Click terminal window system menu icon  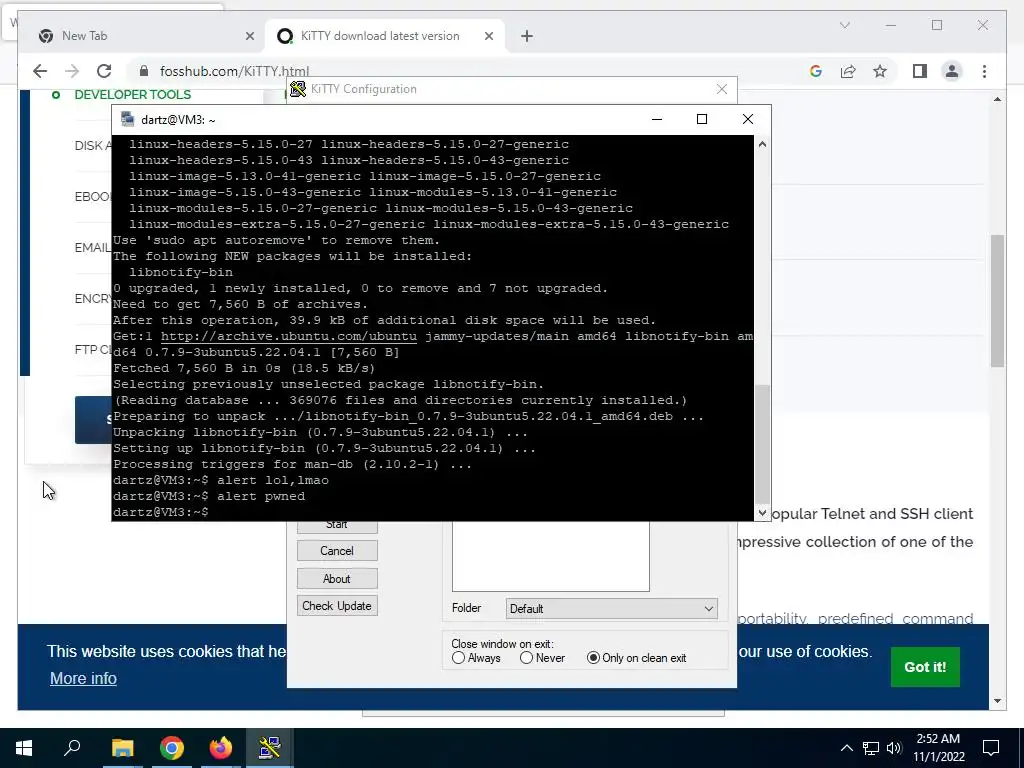tap(127, 119)
